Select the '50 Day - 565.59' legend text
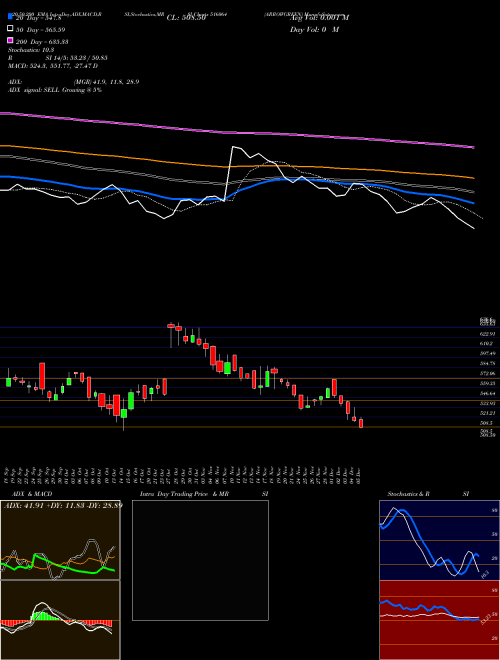500x660 pixels. [x=41, y=30]
